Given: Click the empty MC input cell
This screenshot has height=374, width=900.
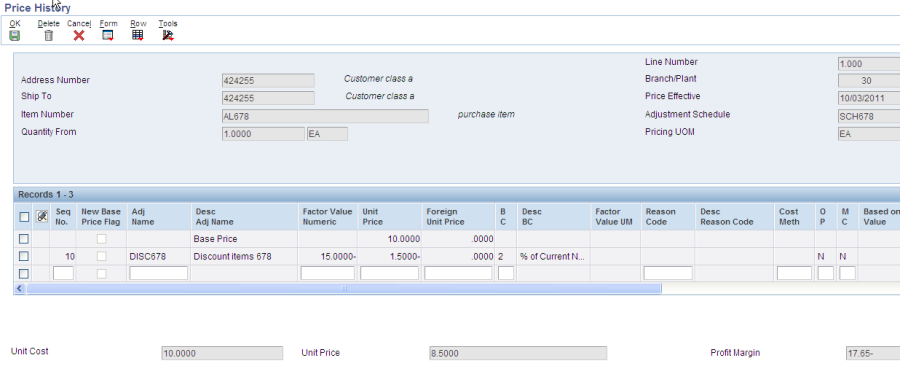Looking at the screenshot, I should pos(847,273).
